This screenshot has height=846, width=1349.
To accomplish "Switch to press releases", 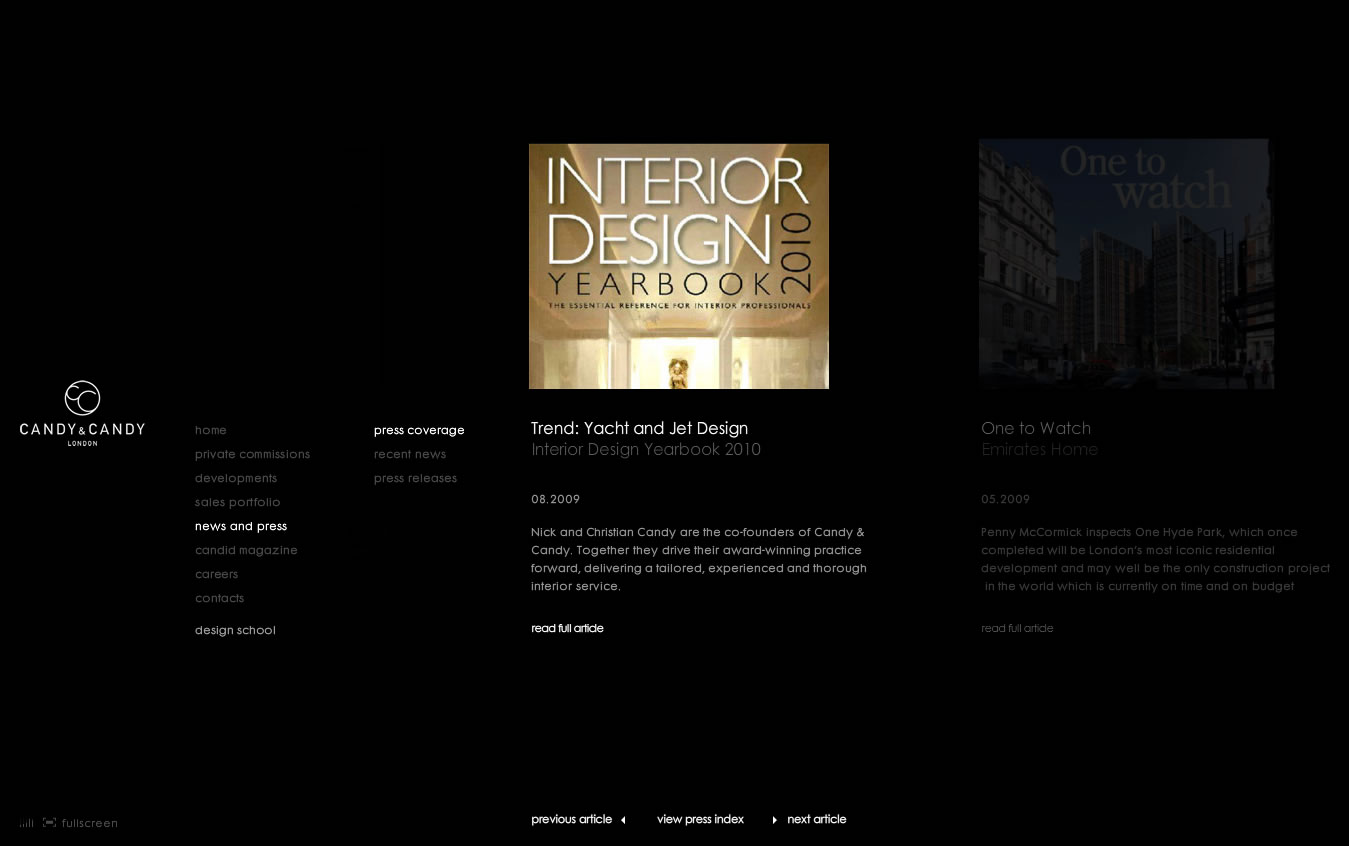I will tap(415, 478).
